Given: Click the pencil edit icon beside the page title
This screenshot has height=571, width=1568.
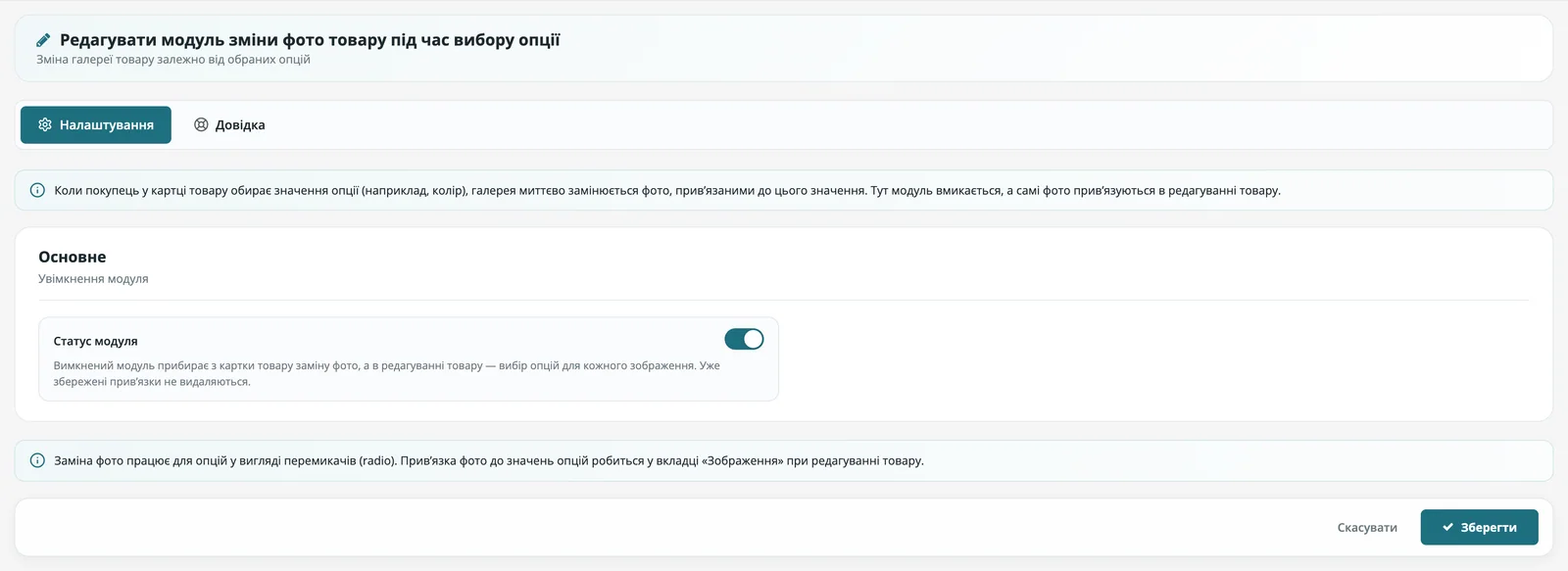Looking at the screenshot, I should (x=43, y=40).
